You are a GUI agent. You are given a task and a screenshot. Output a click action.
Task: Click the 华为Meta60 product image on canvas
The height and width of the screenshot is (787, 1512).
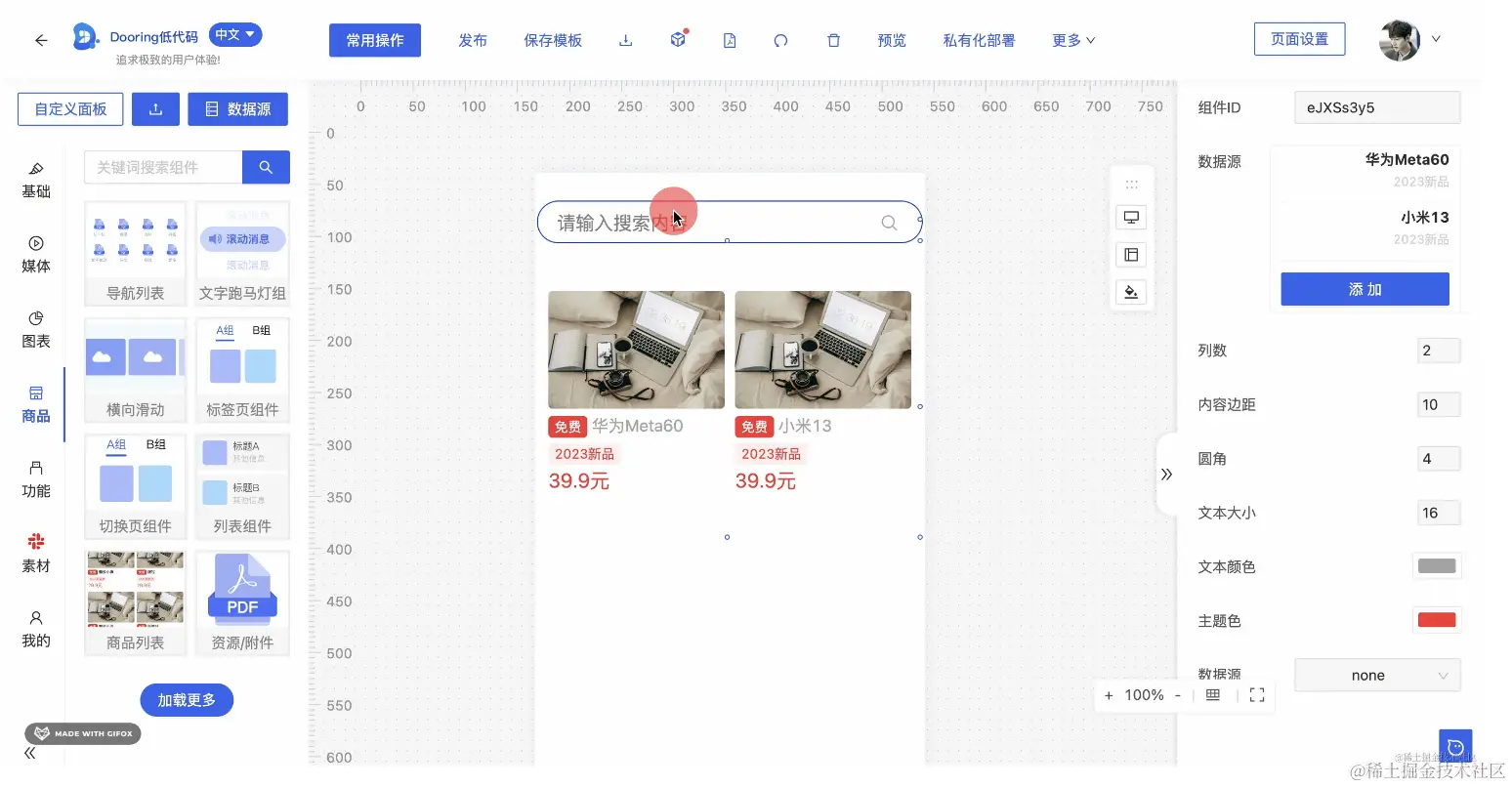636,350
